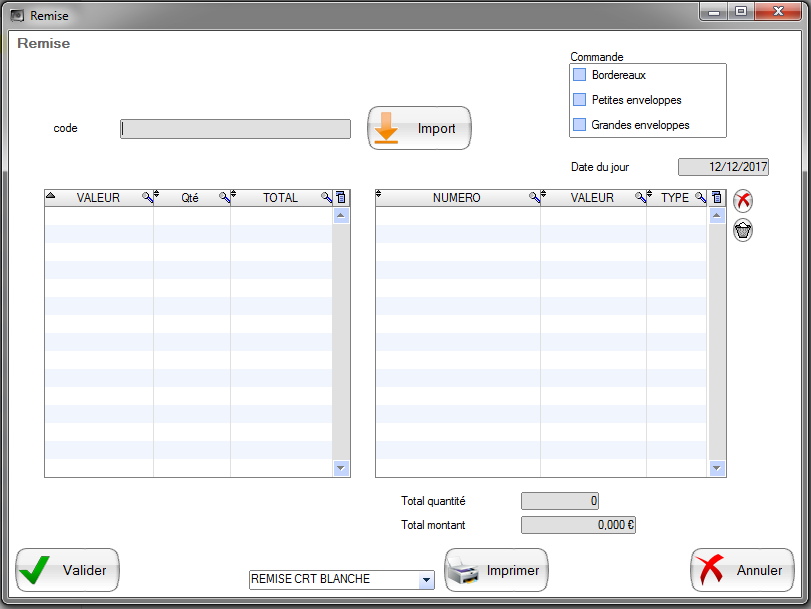Click the red X delete row icon
The image size is (811, 609).
tap(743, 201)
